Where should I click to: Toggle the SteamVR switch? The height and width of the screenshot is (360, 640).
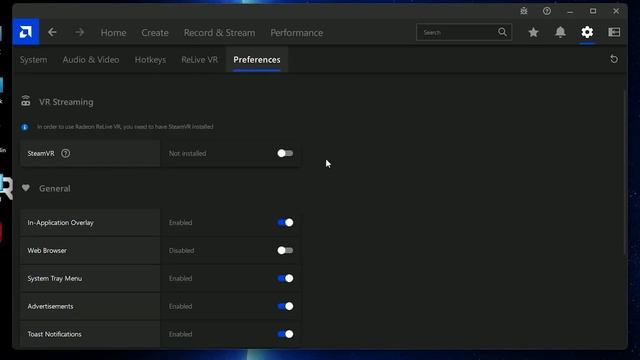point(285,153)
